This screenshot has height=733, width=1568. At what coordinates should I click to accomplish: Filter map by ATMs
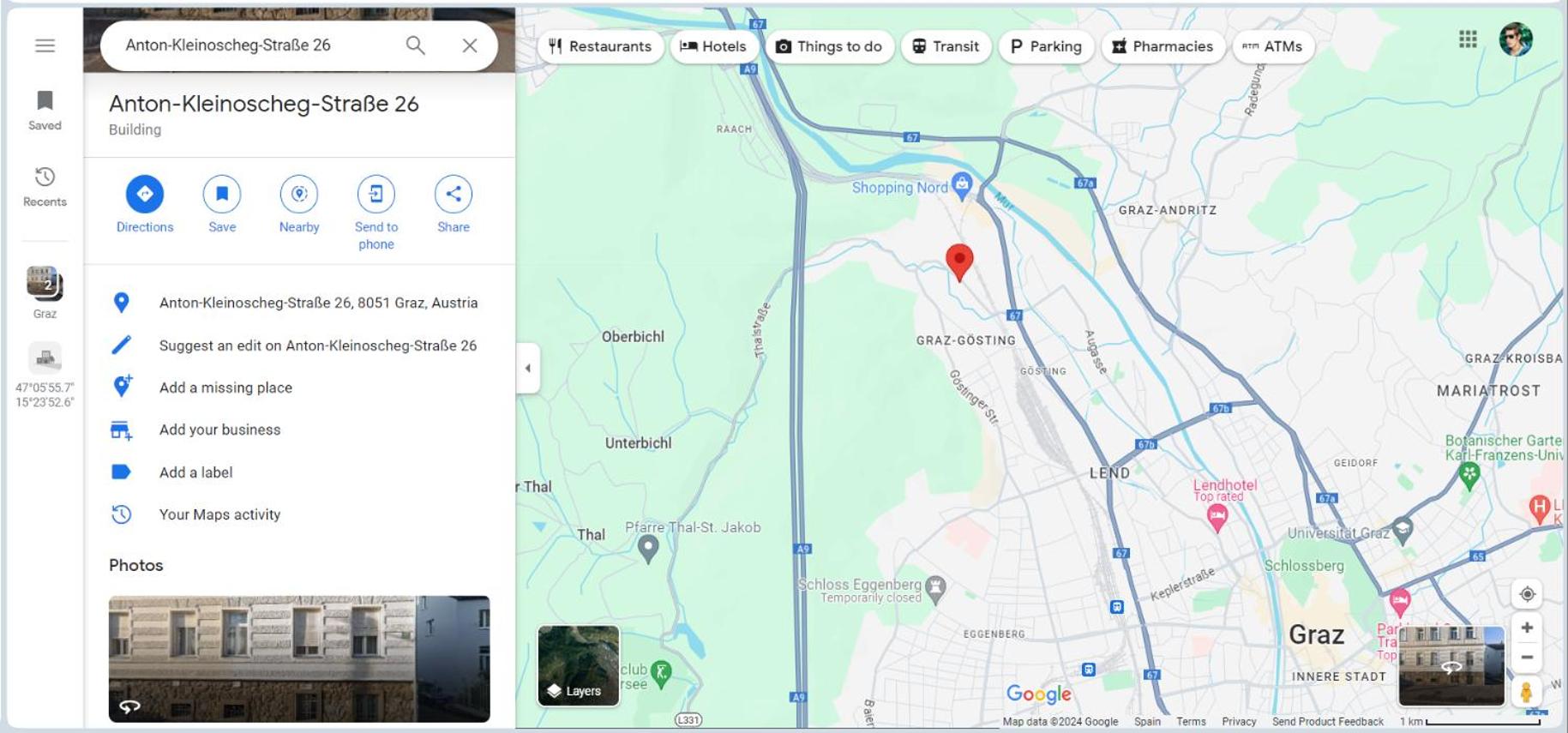coord(1273,46)
